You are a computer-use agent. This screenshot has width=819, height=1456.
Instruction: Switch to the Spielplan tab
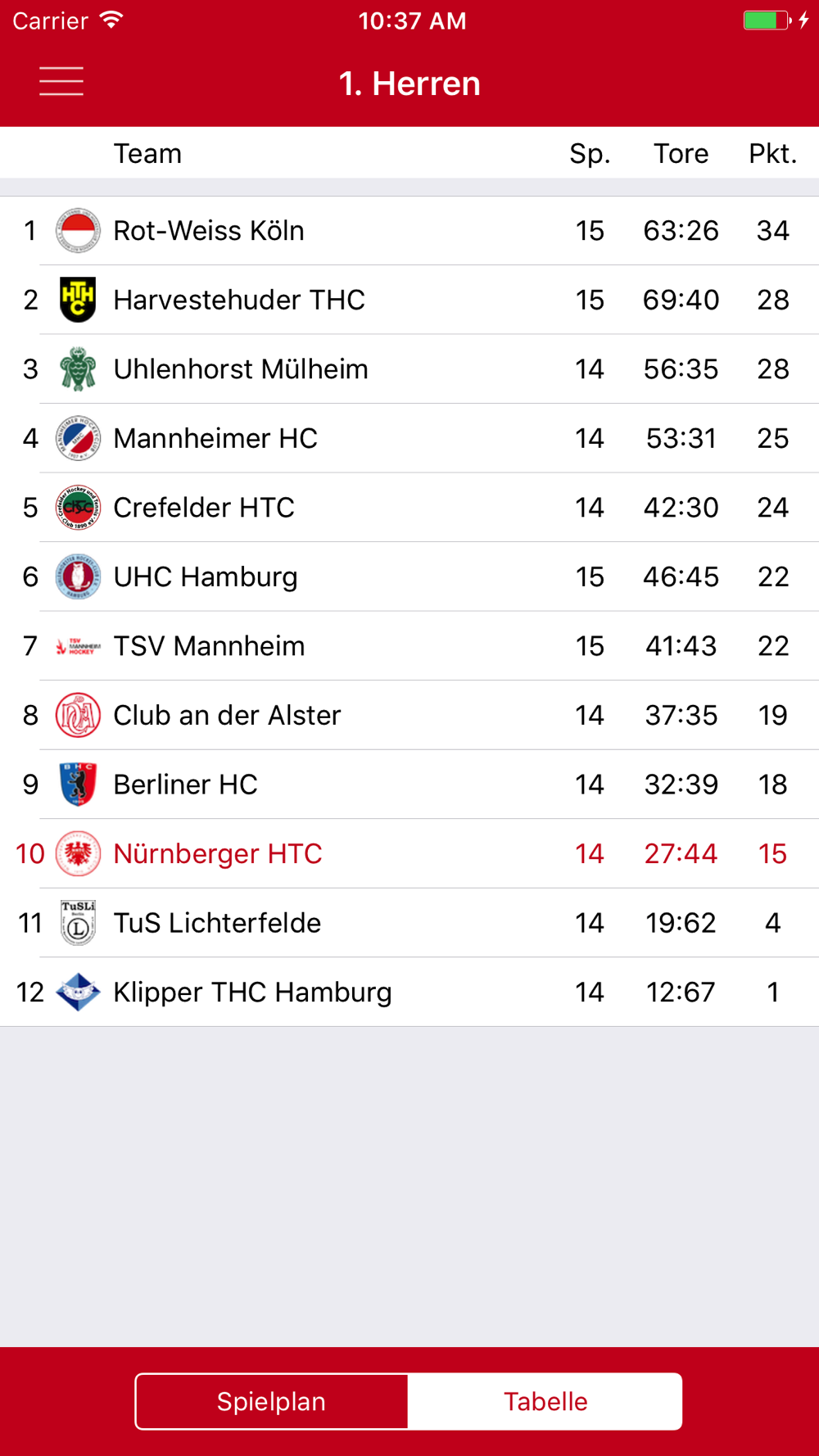click(272, 1401)
